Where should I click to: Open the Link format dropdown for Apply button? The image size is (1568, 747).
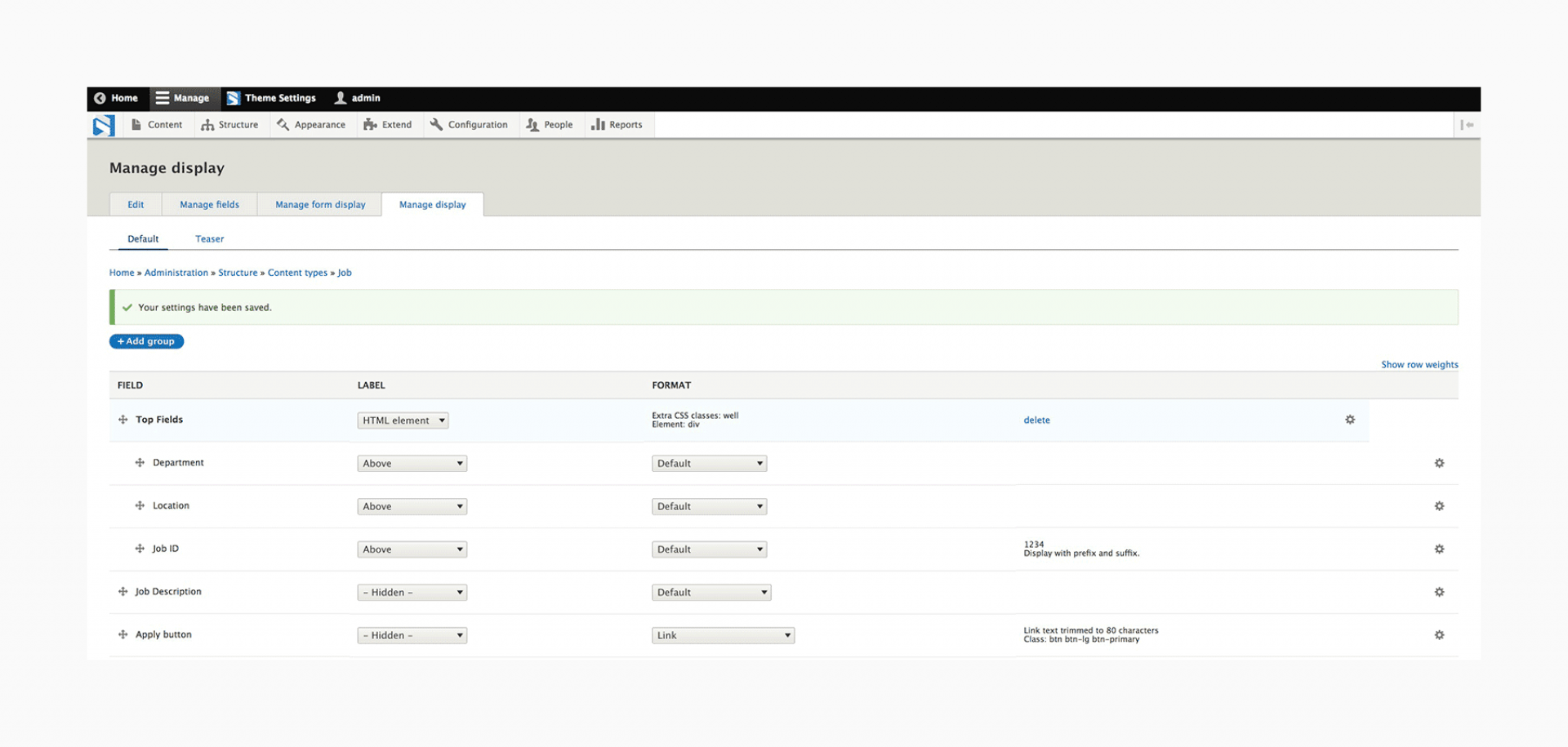point(722,634)
